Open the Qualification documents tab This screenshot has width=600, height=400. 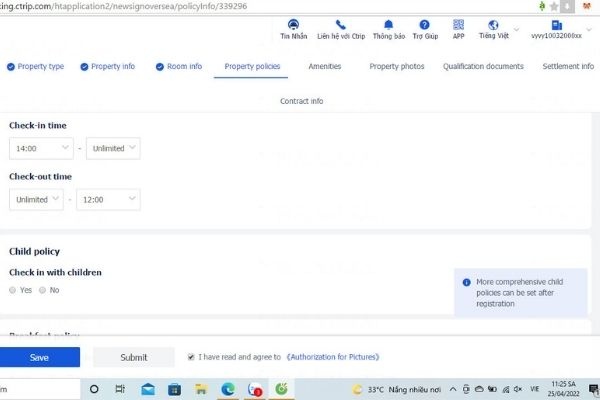tap(483, 67)
